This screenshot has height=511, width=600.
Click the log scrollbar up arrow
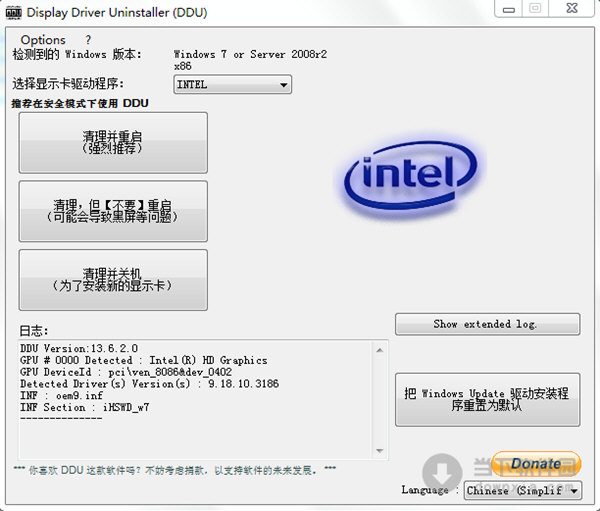[x=380, y=350]
